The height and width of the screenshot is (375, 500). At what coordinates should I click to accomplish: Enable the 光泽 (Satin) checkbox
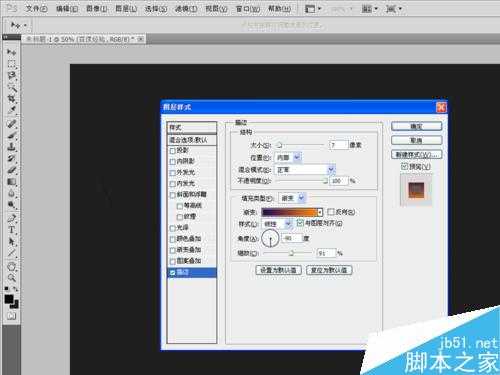click(173, 228)
